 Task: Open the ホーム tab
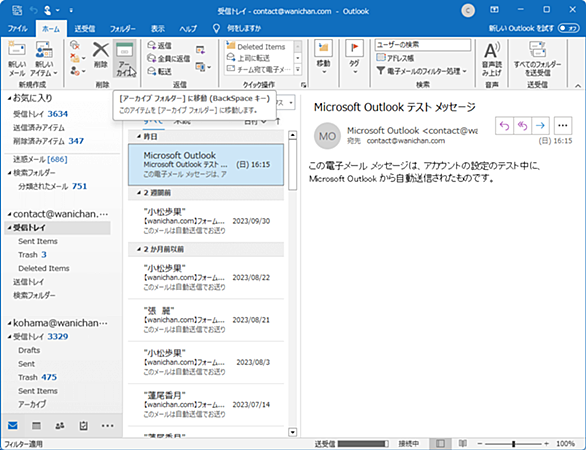click(51, 29)
